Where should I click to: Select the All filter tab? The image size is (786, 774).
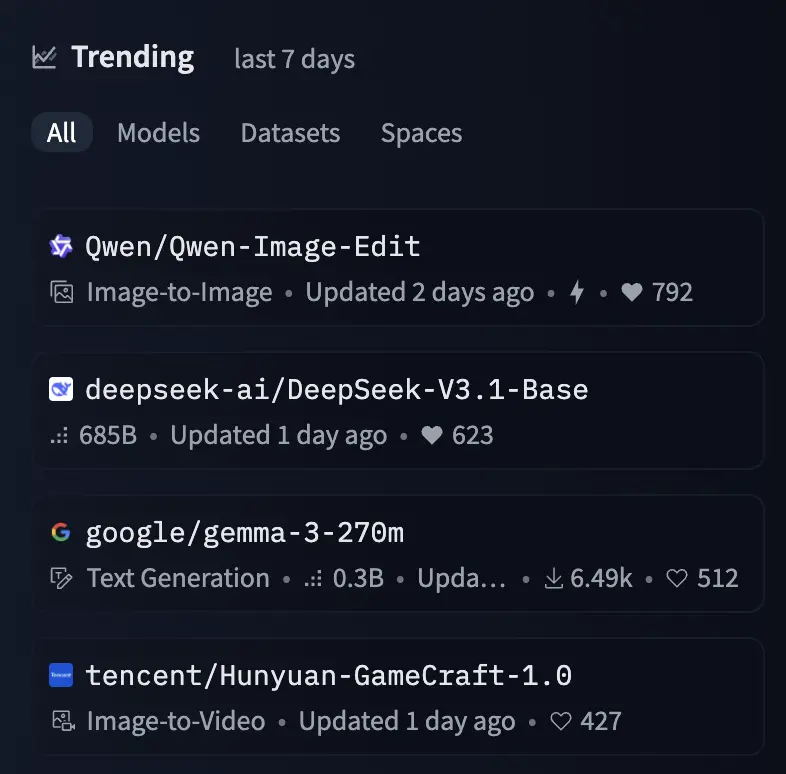[61, 133]
